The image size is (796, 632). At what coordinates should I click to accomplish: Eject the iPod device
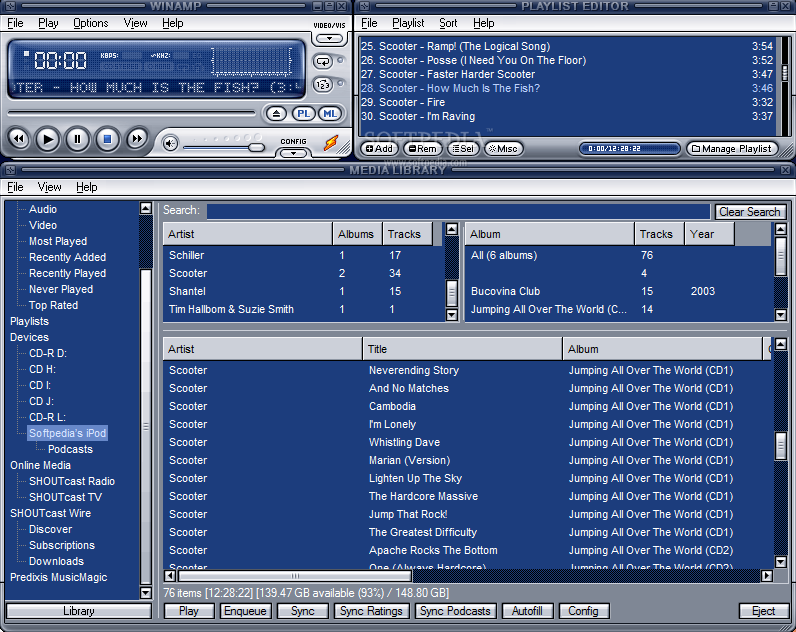point(764,611)
